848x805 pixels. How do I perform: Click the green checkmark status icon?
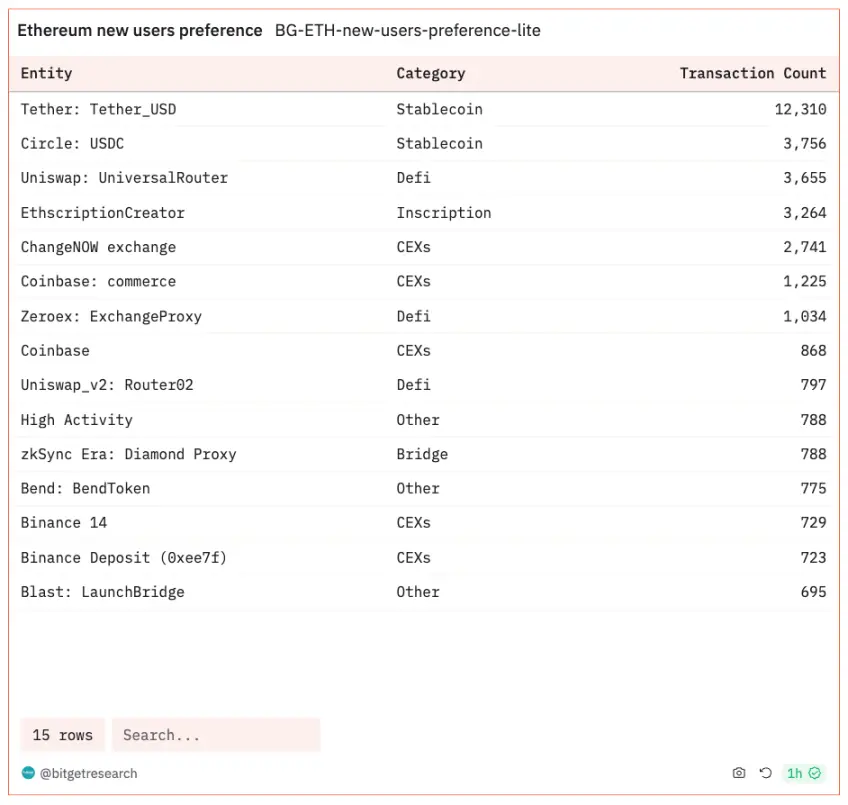pyautogui.click(x=815, y=773)
